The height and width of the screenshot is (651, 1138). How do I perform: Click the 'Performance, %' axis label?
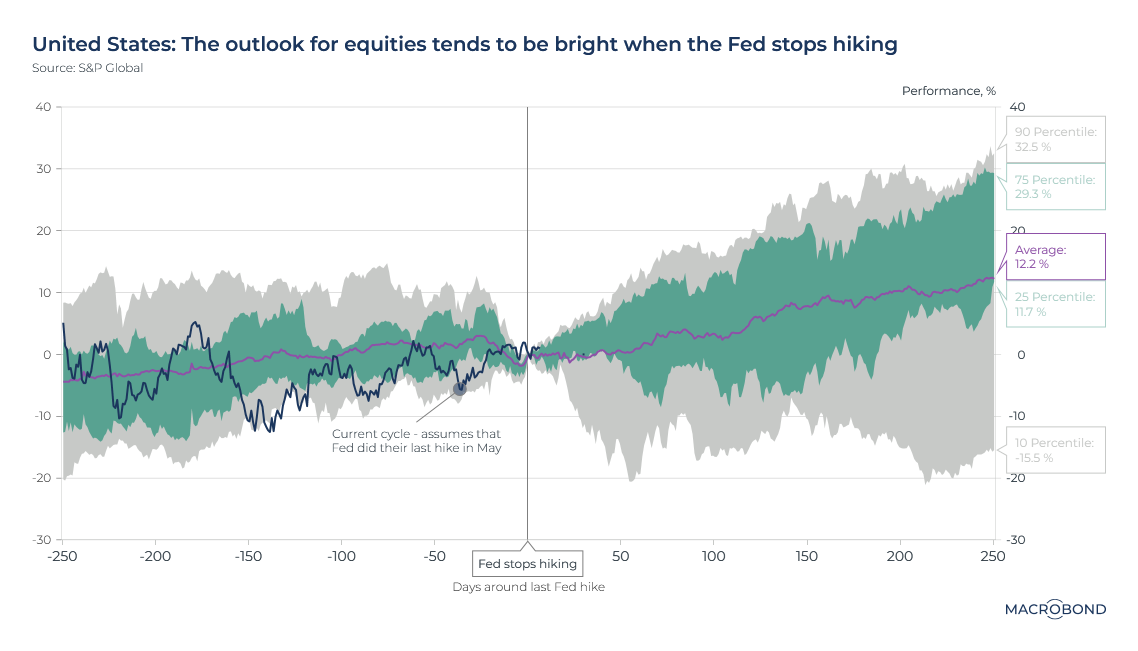click(948, 91)
